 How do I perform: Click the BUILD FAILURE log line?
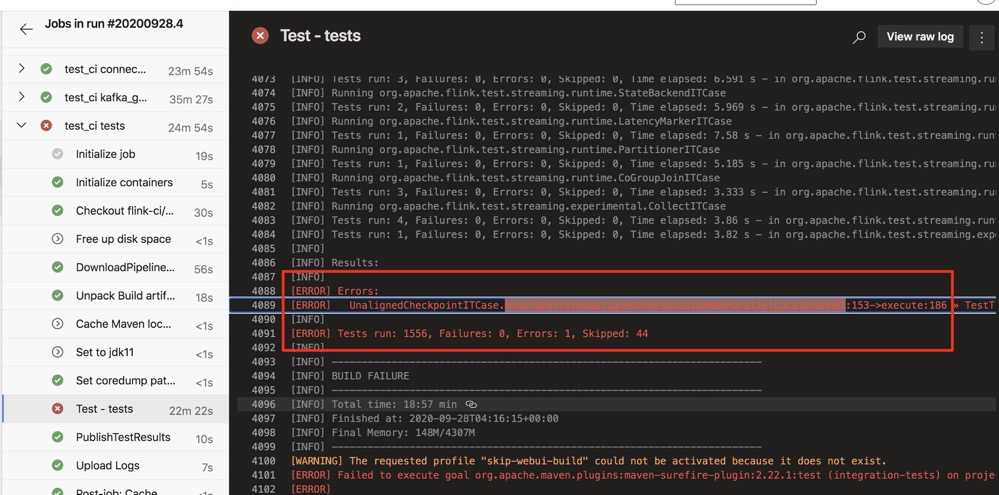pos(350,376)
